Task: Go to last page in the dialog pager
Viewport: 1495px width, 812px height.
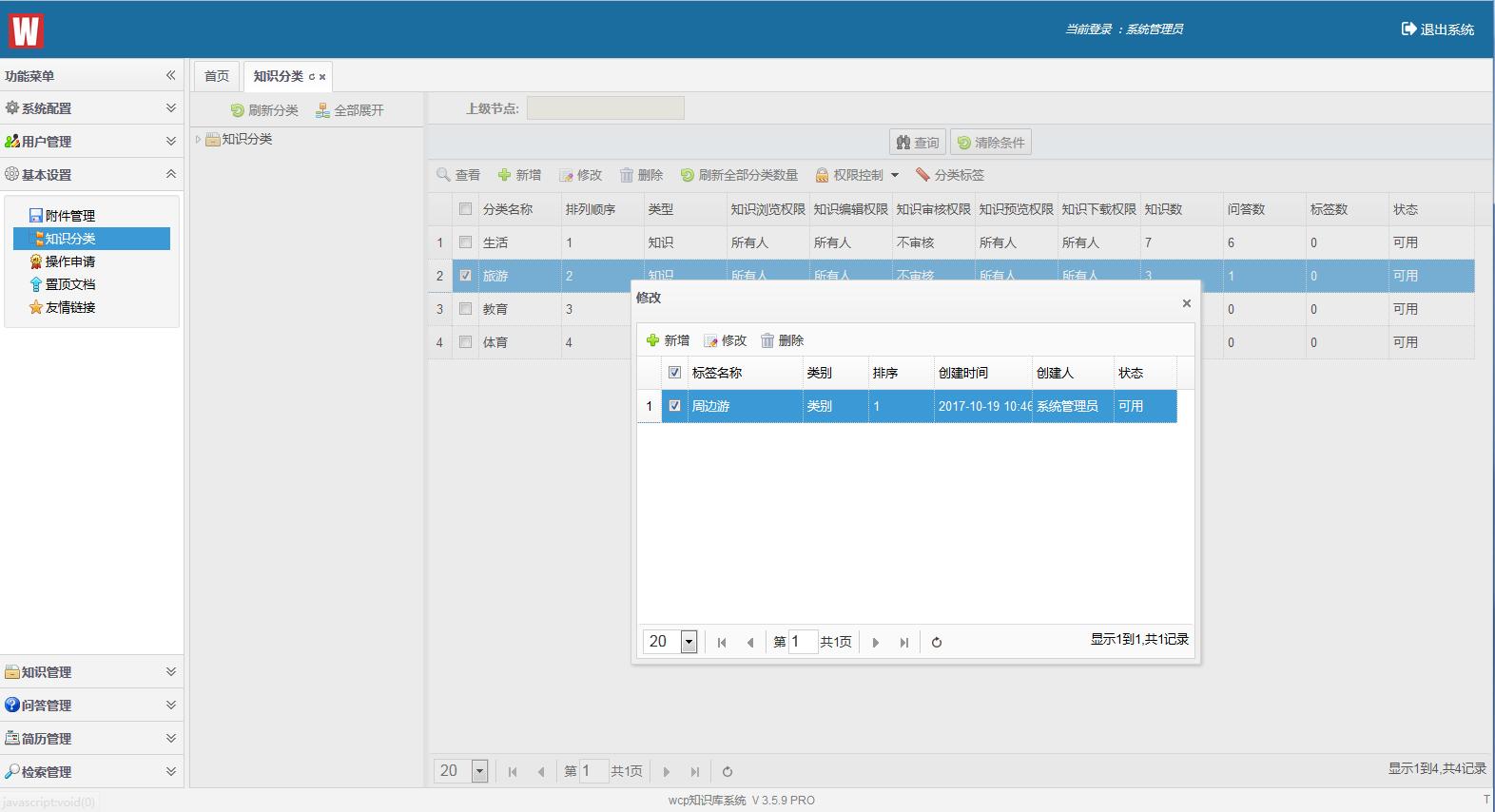Action: (x=904, y=643)
